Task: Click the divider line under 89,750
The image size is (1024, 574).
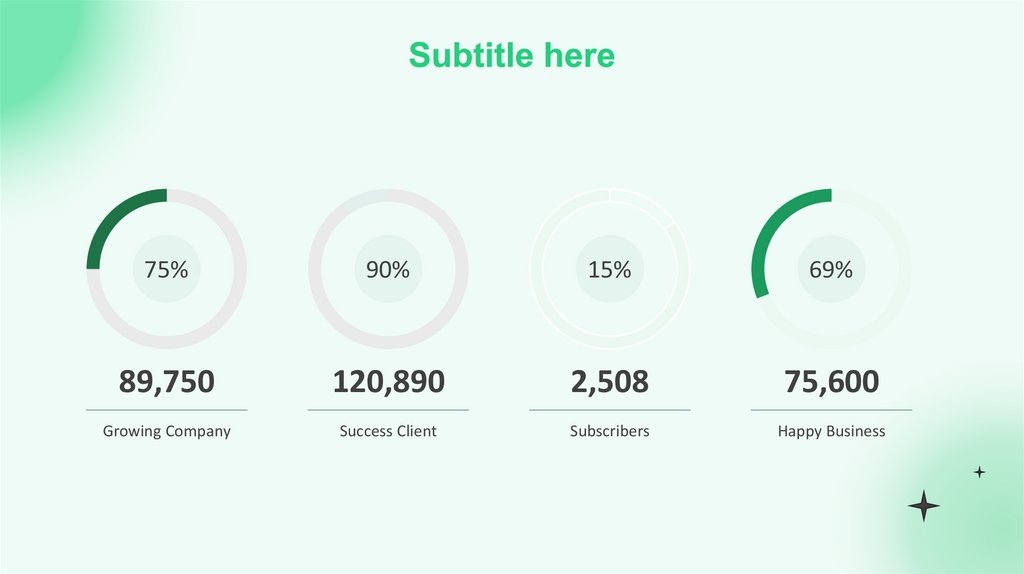Action: pyautogui.click(x=166, y=410)
